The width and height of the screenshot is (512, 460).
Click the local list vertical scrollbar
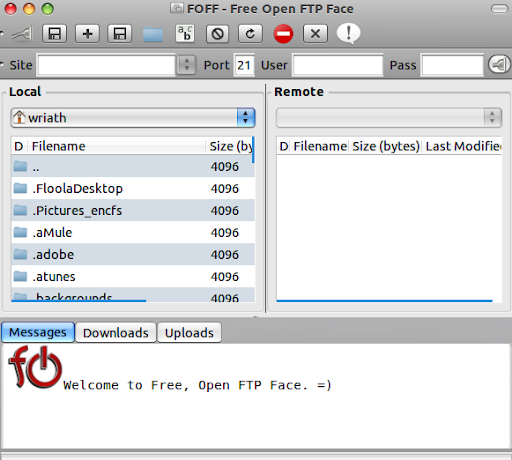click(x=253, y=150)
